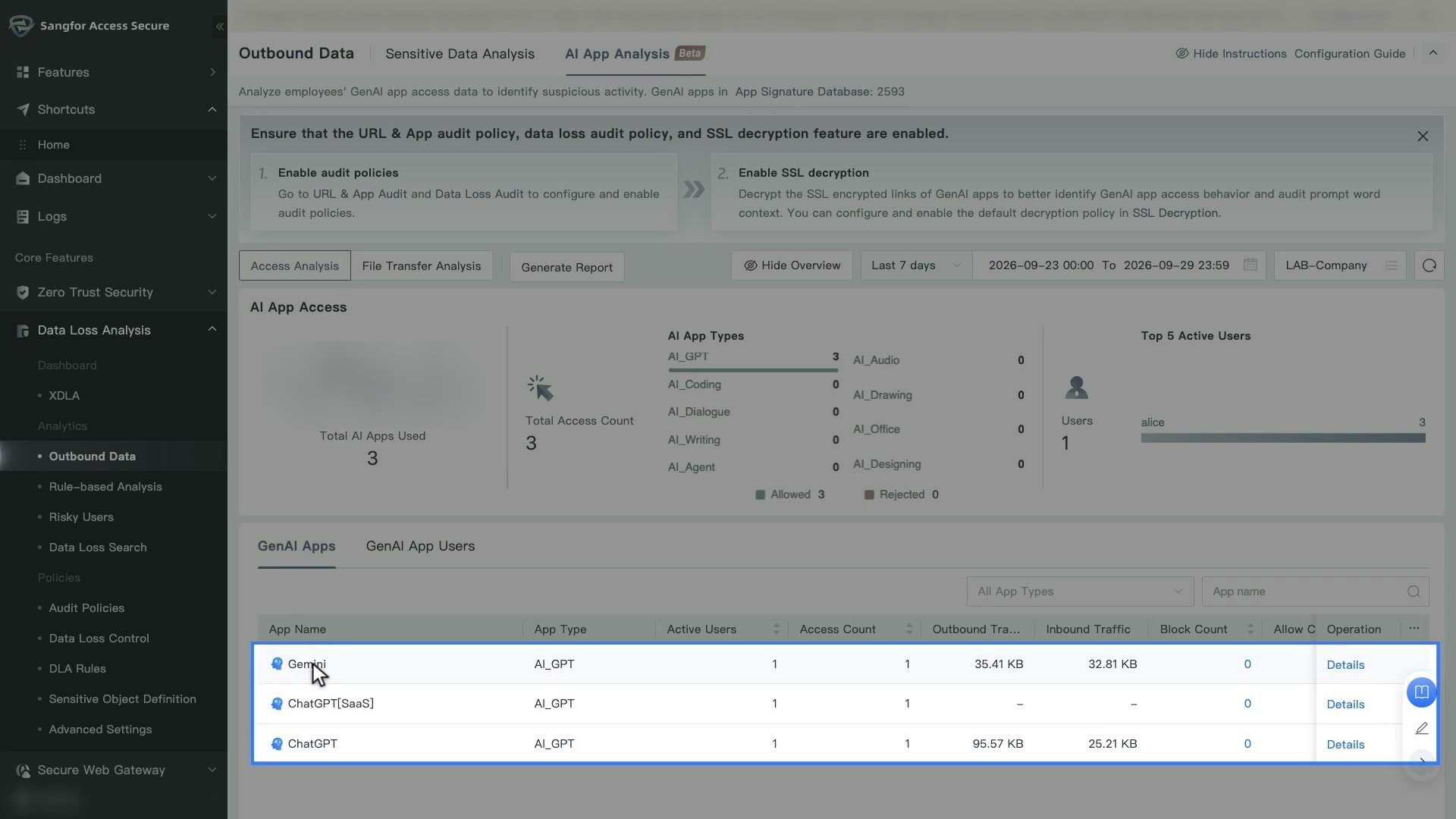Expand the Features menu
1456x819 pixels.
tap(114, 72)
